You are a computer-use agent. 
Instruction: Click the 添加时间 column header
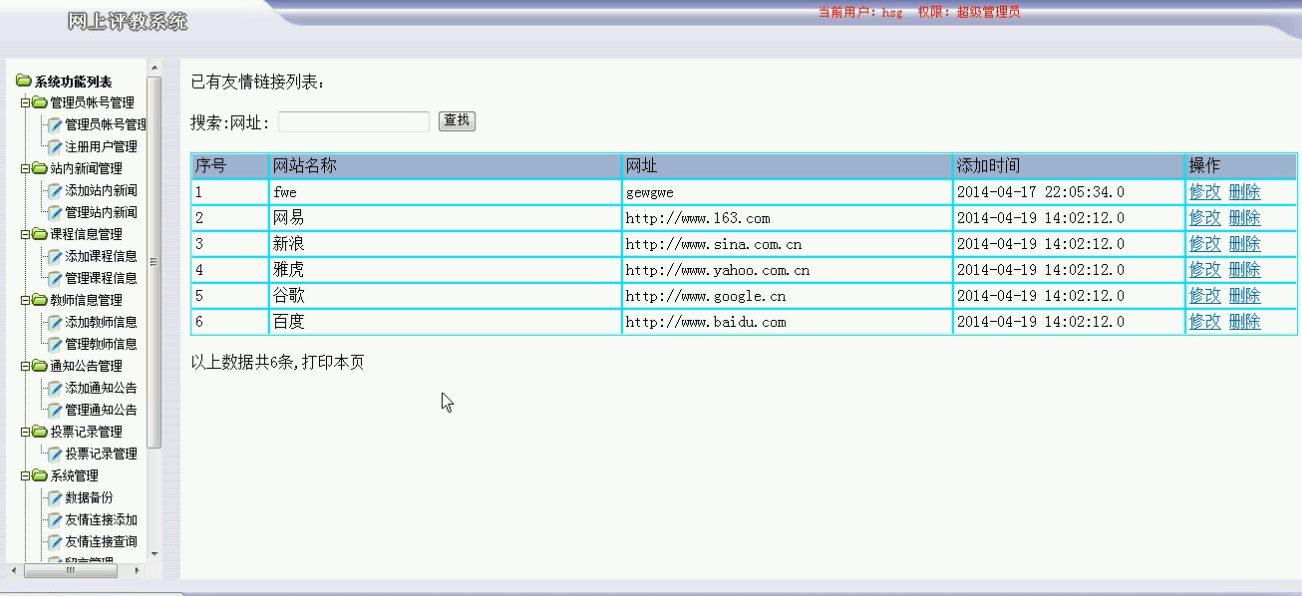pos(1068,166)
